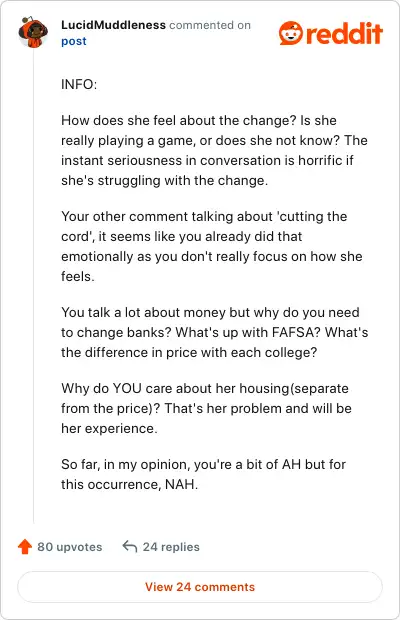This screenshot has width=400, height=620.
Task: Click the reply arrow icon
Action: point(130,546)
